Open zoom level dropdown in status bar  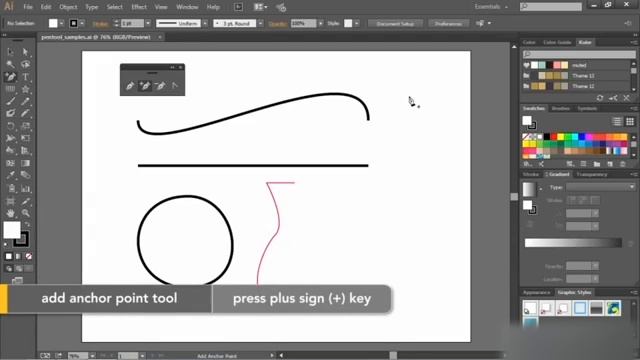93,356
